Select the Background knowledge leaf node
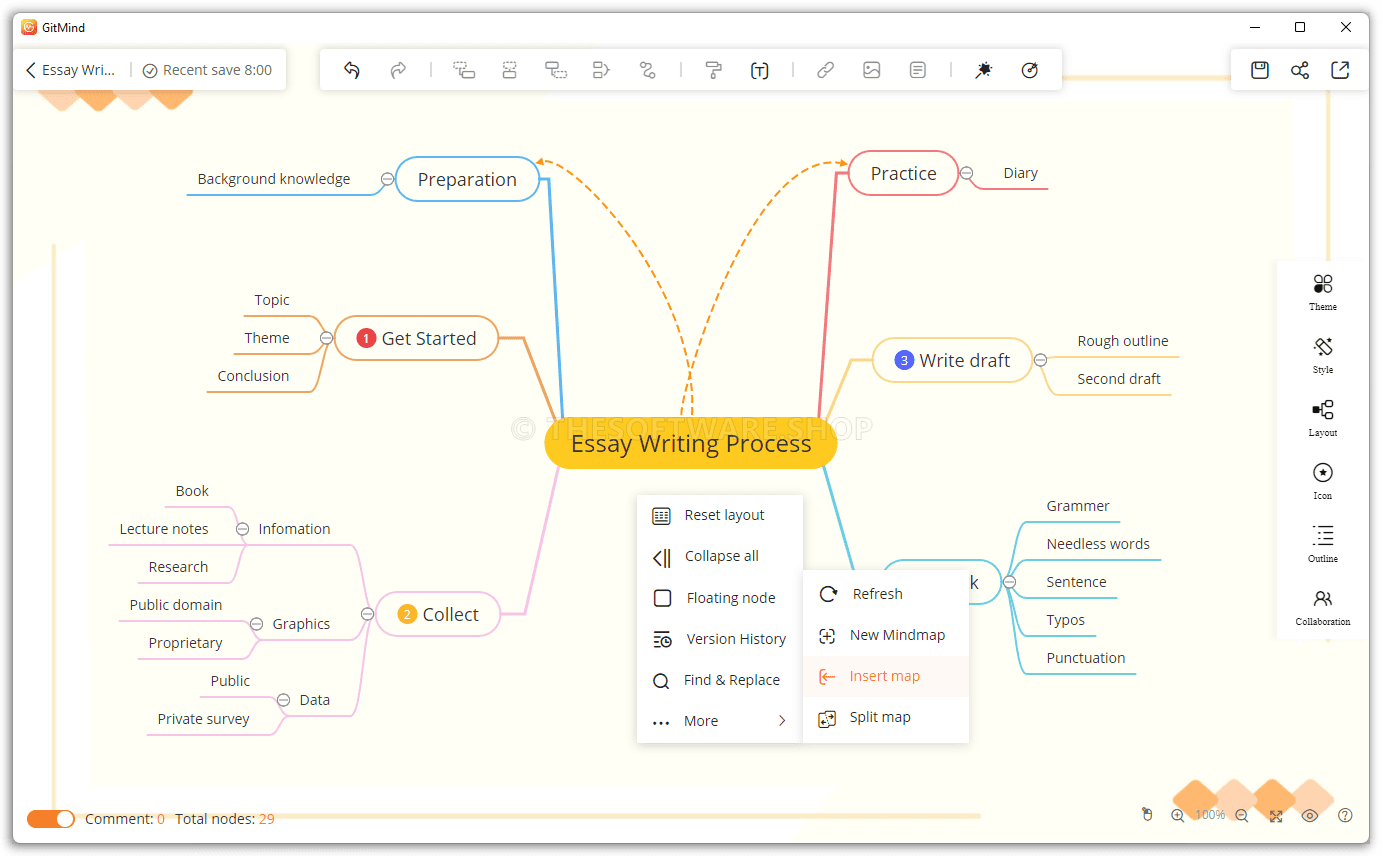The height and width of the screenshot is (856, 1382). (x=274, y=179)
